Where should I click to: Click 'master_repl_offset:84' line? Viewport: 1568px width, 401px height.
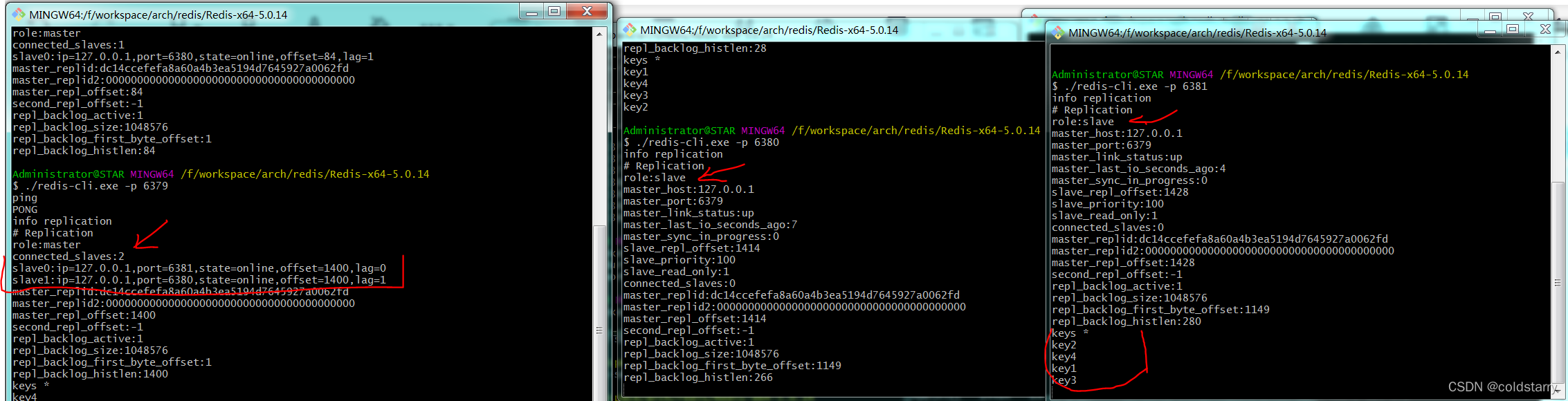(78, 92)
